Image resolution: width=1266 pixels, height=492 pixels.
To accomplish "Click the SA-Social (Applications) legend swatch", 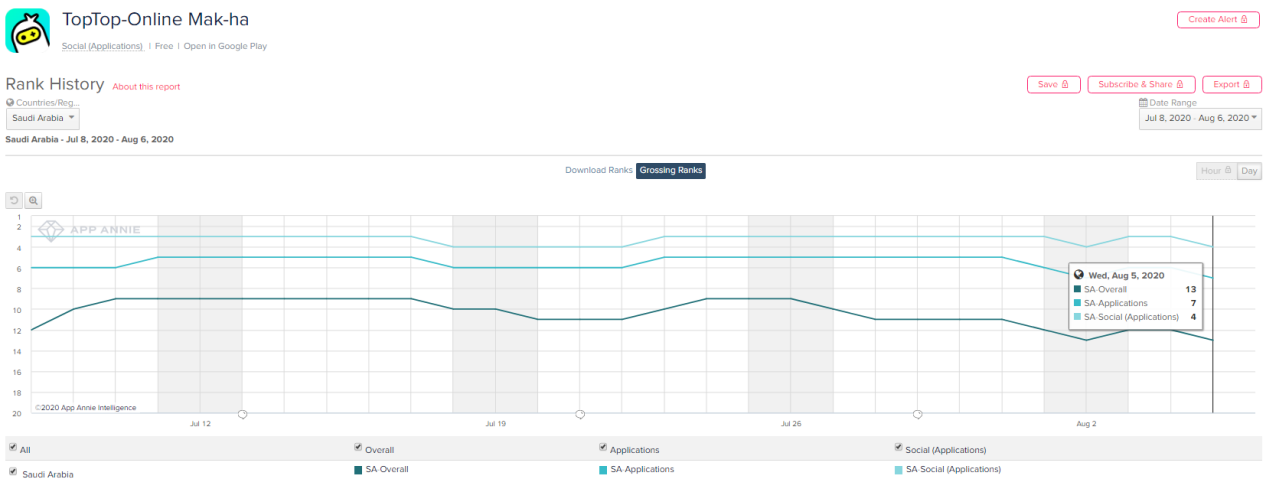I will 898,470.
